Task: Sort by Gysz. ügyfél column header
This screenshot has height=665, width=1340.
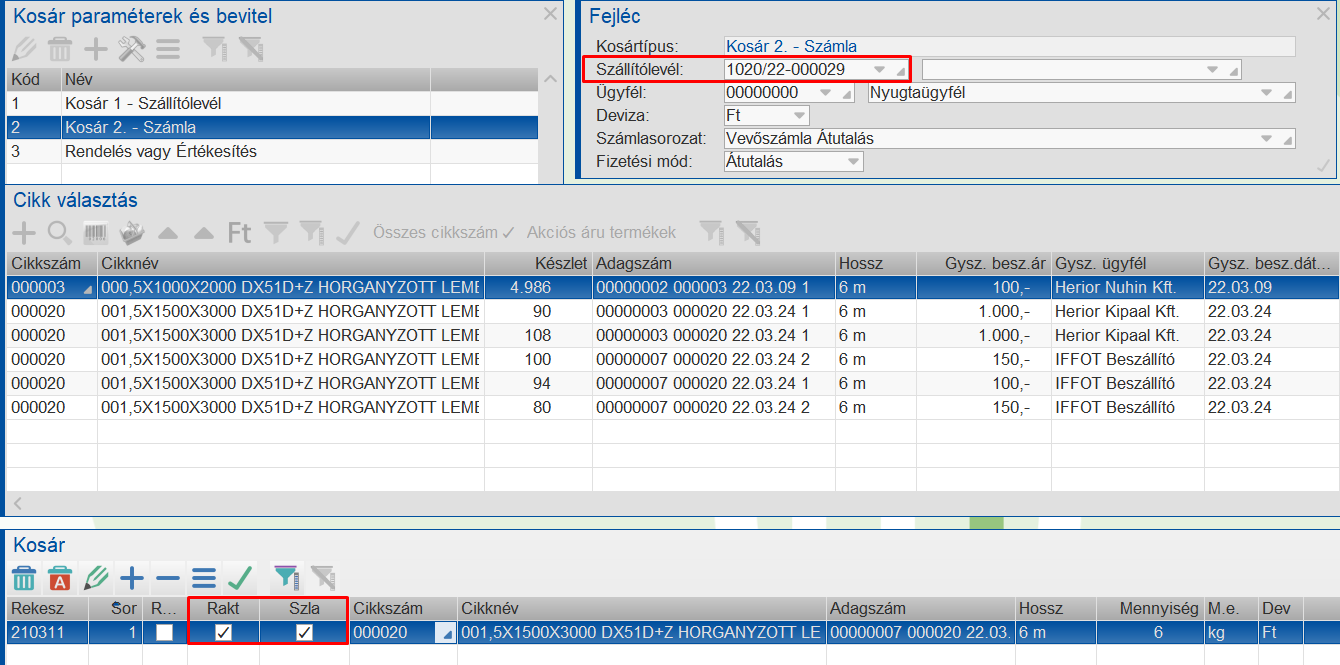Action: coord(1128,263)
